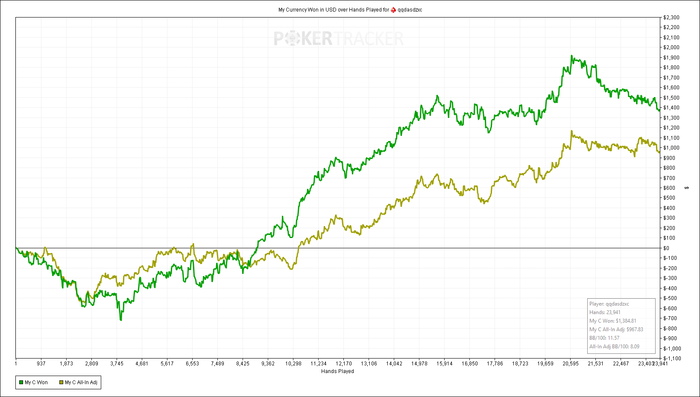Click the red PokerStars icon in chart title

[x=393, y=9]
